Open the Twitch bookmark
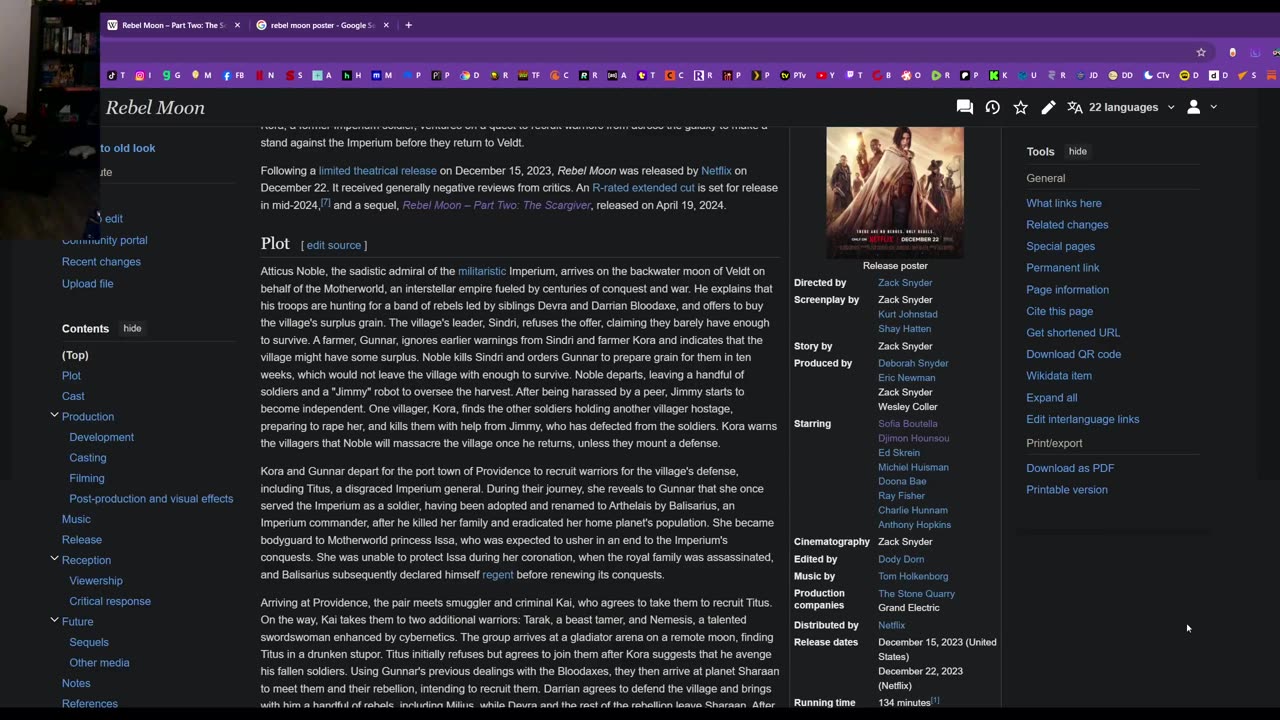The image size is (1280, 720). tap(855, 75)
